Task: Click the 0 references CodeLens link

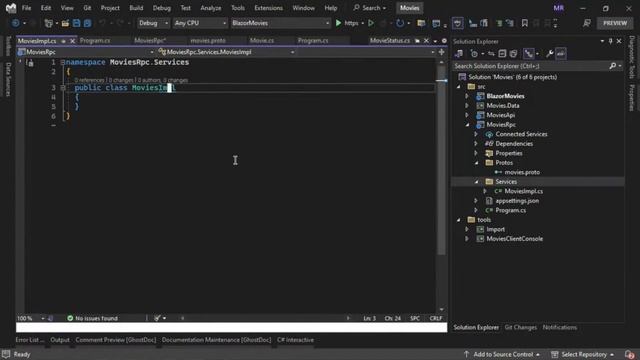Action: tap(89, 80)
